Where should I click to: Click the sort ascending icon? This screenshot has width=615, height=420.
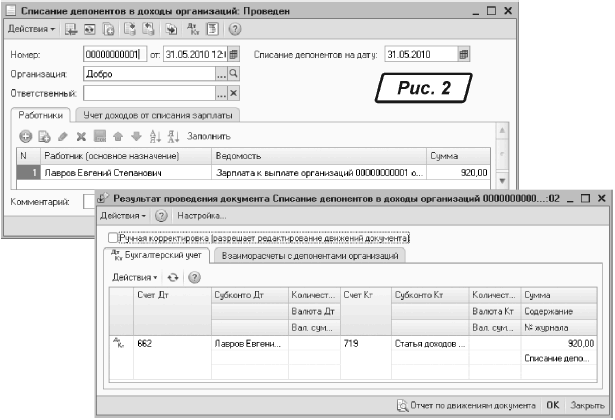[x=153, y=135]
